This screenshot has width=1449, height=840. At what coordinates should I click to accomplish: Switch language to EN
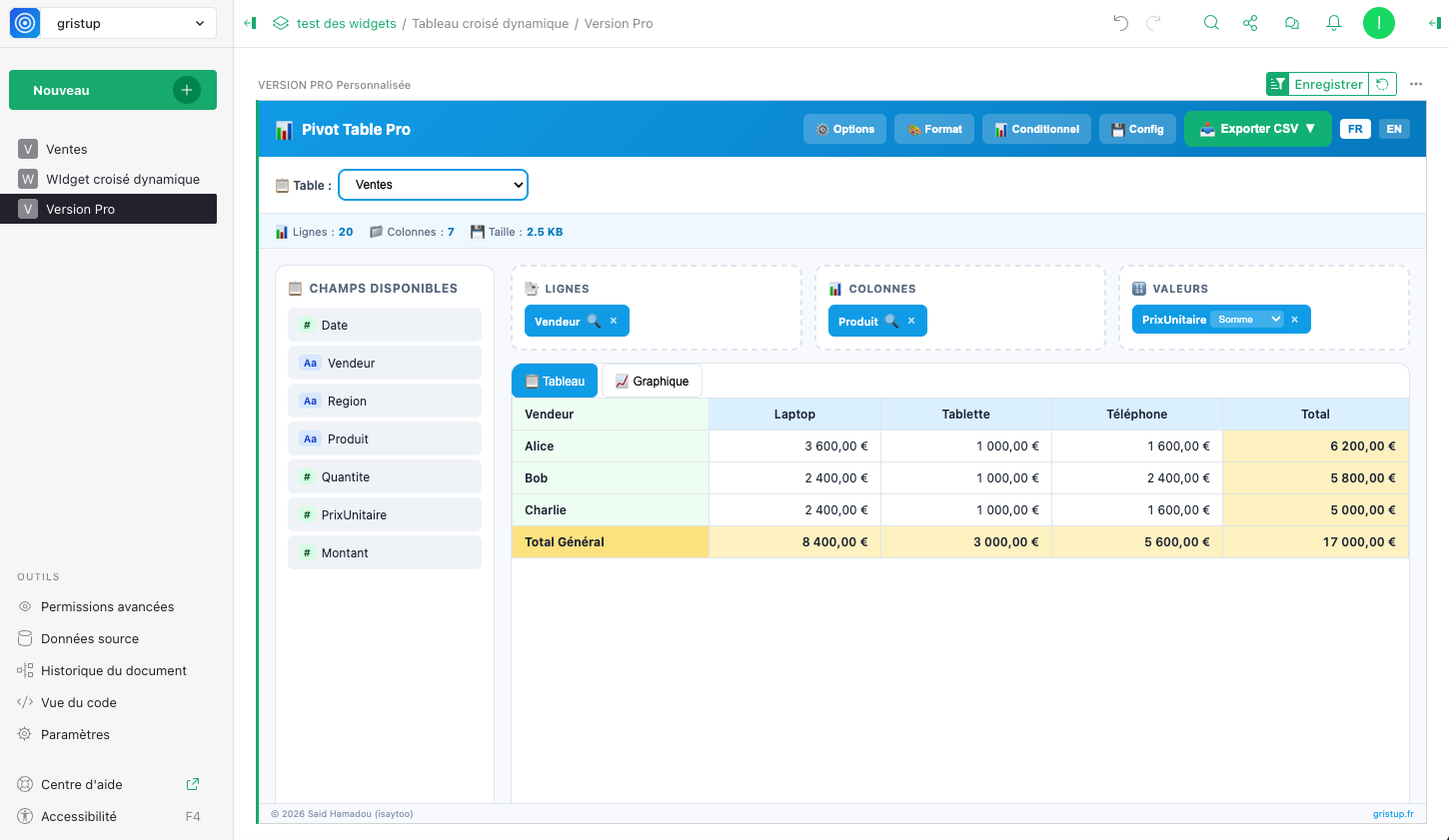point(1394,129)
